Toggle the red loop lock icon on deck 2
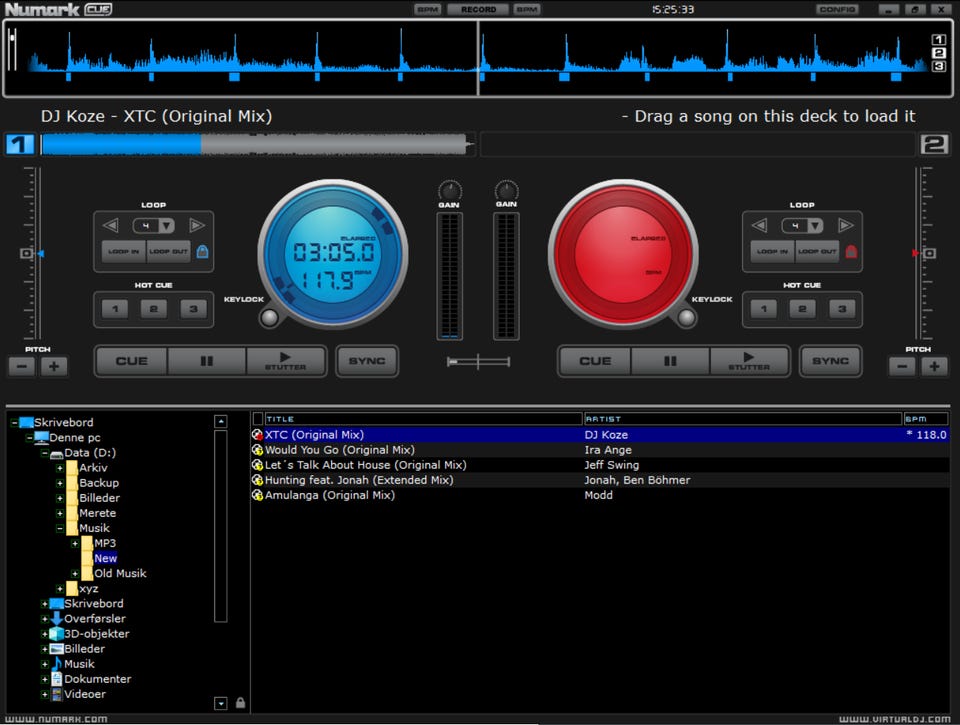The width and height of the screenshot is (960, 725). pyautogui.click(x=851, y=251)
